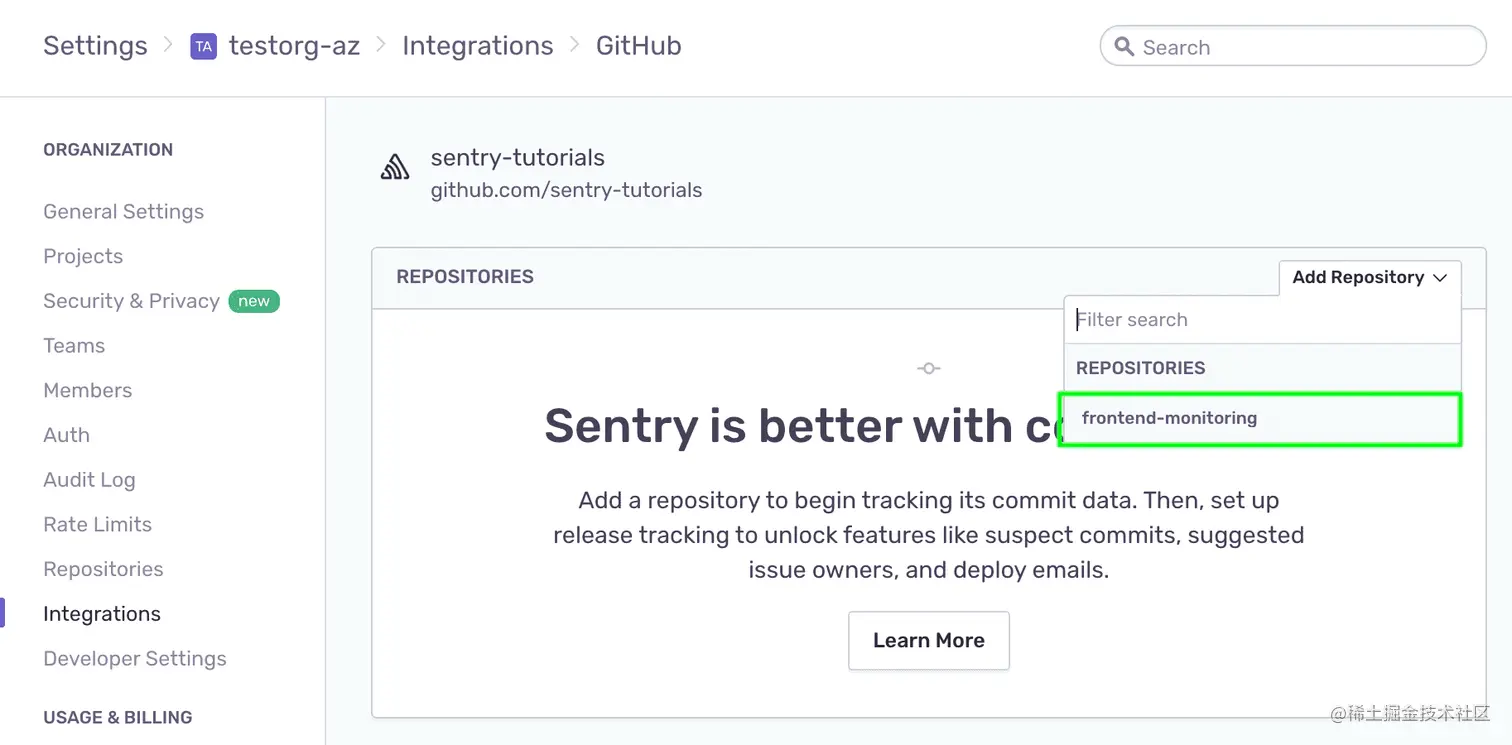Navigate to Integrations via breadcrumb
The image size is (1512, 745).
pyautogui.click(x=477, y=46)
